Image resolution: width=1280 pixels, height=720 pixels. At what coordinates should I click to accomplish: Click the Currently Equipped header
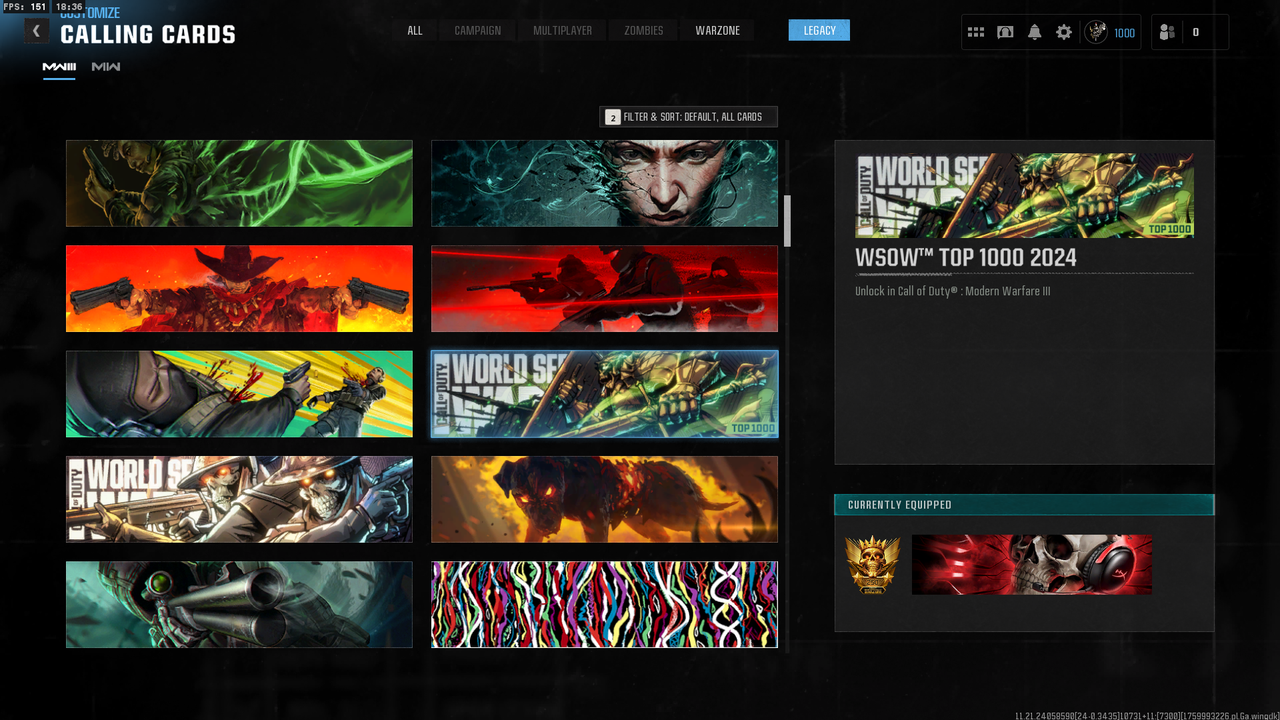click(x=1024, y=505)
